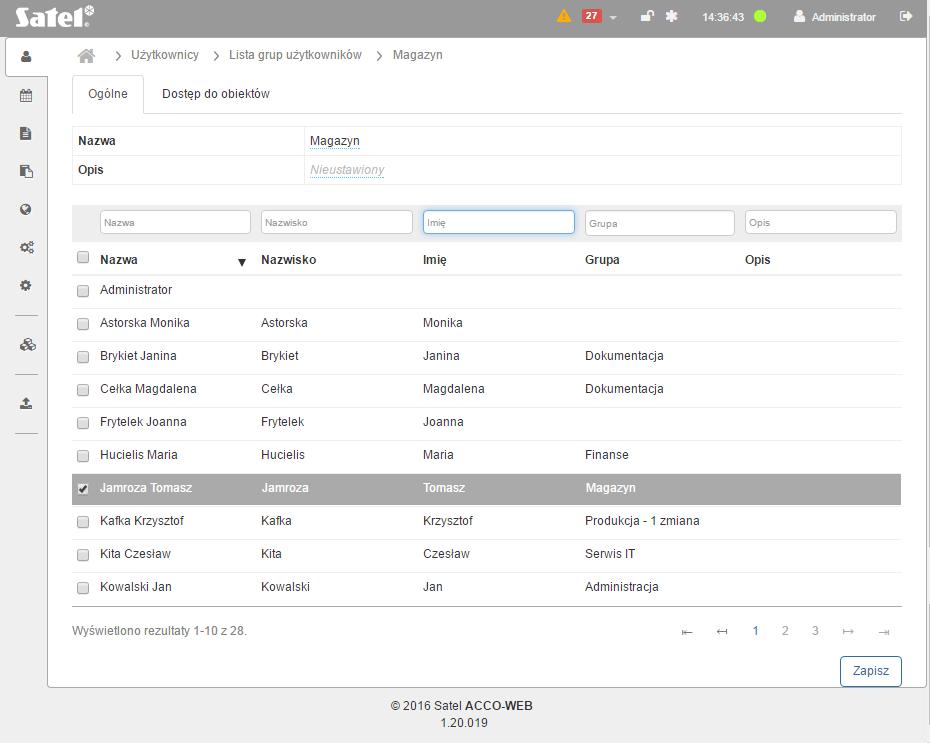This screenshot has height=743, width=930.
Task: Click the Zapisz save button
Action: [x=871, y=671]
